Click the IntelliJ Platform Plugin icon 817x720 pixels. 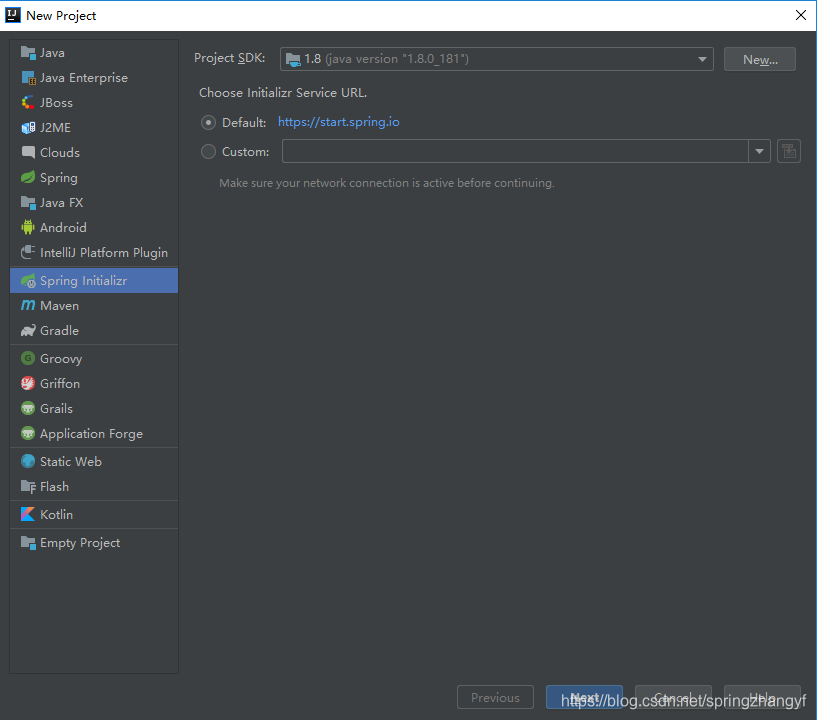pos(28,252)
